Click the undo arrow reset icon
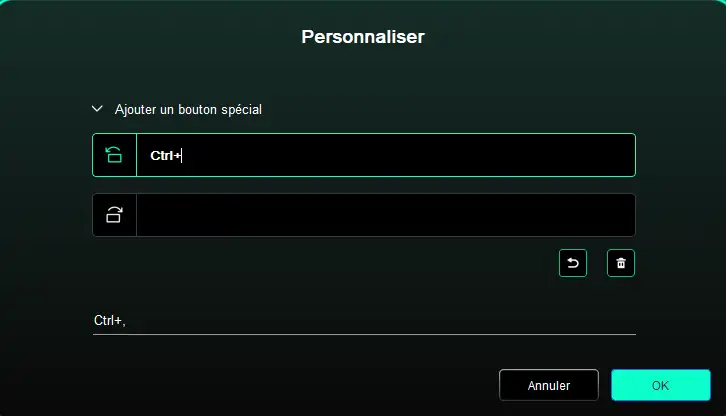 tap(573, 263)
